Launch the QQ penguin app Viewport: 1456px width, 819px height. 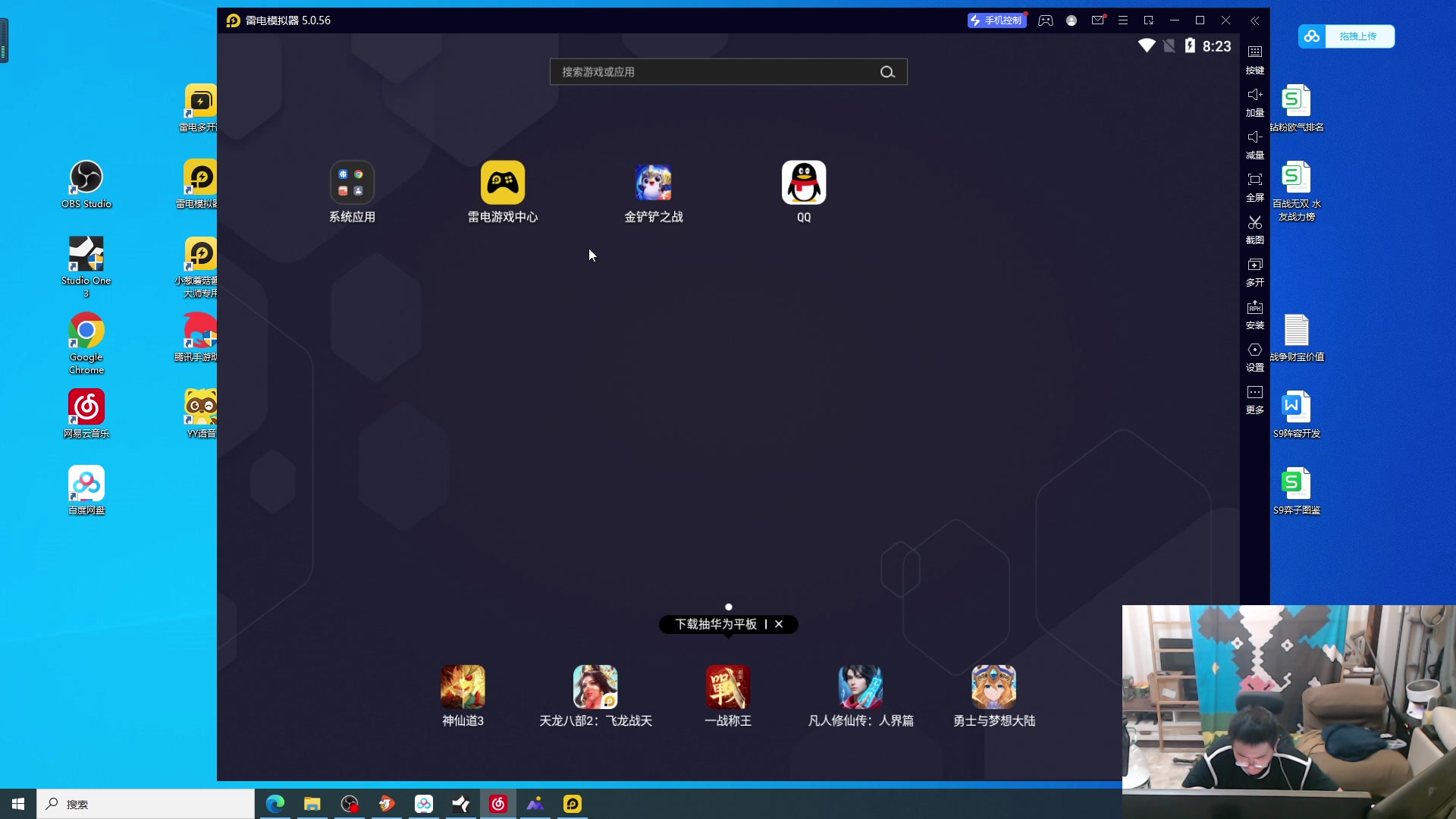pyautogui.click(x=804, y=184)
